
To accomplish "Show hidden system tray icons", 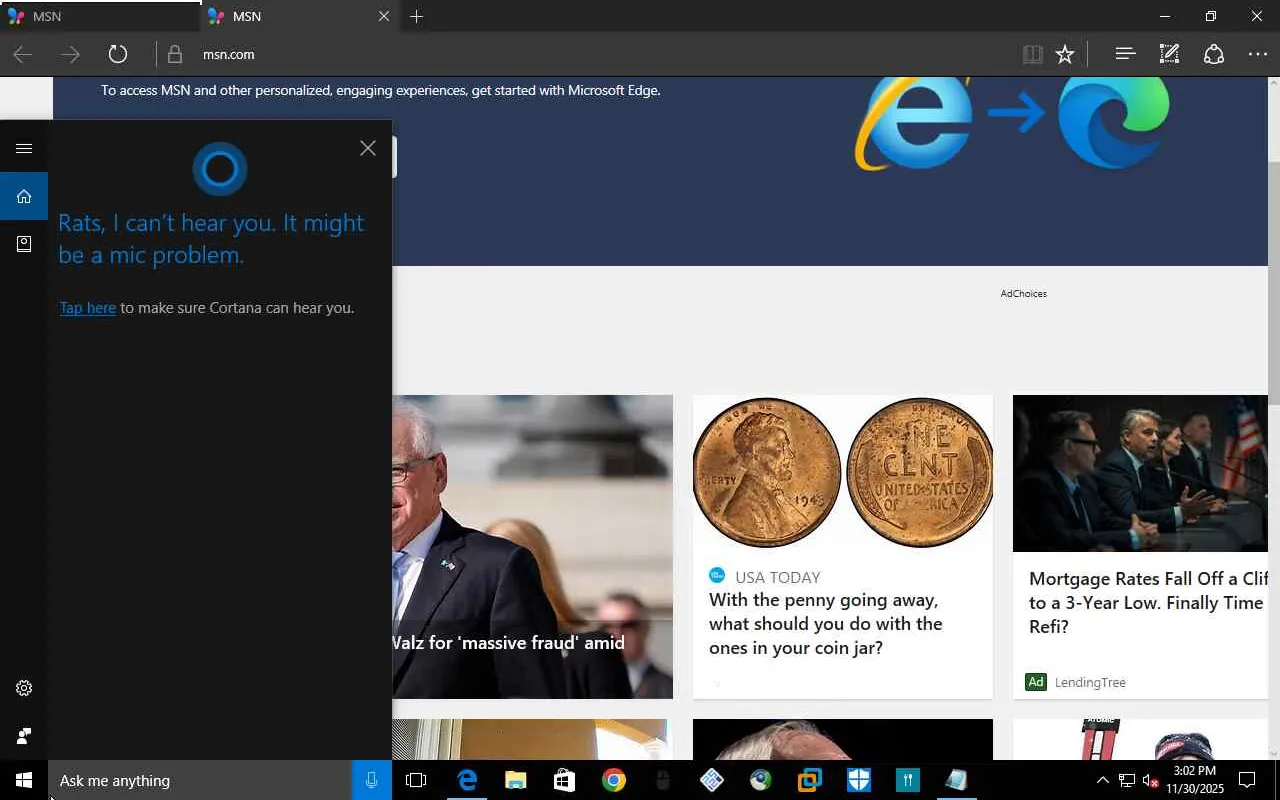I will [x=1102, y=780].
